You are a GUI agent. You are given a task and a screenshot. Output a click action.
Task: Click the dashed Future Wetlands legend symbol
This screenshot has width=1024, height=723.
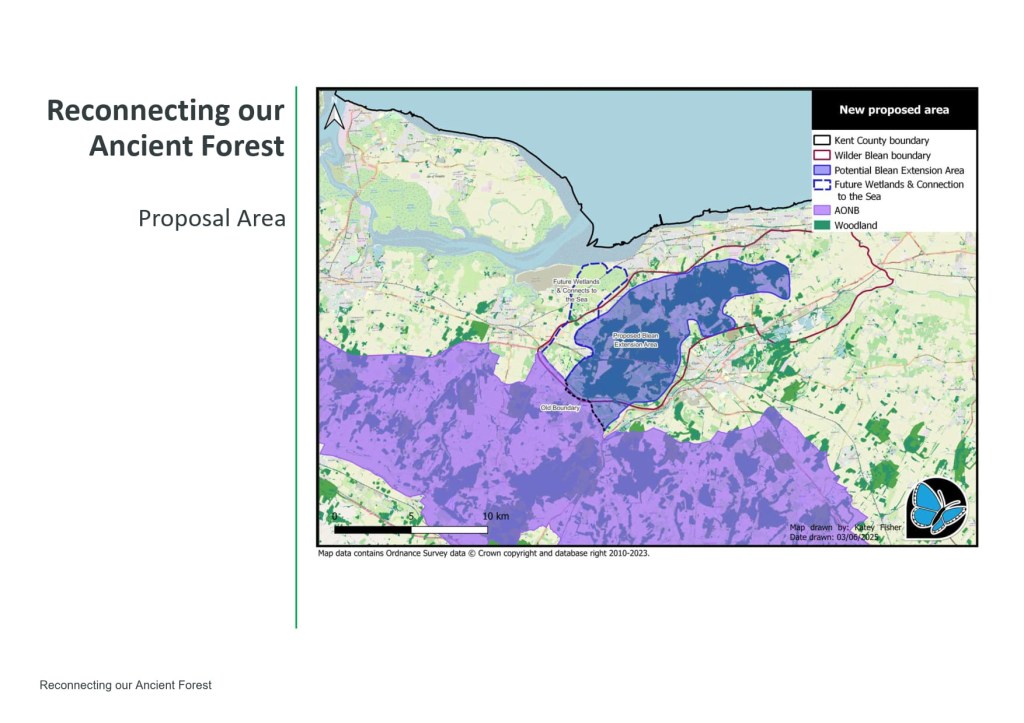tap(822, 185)
